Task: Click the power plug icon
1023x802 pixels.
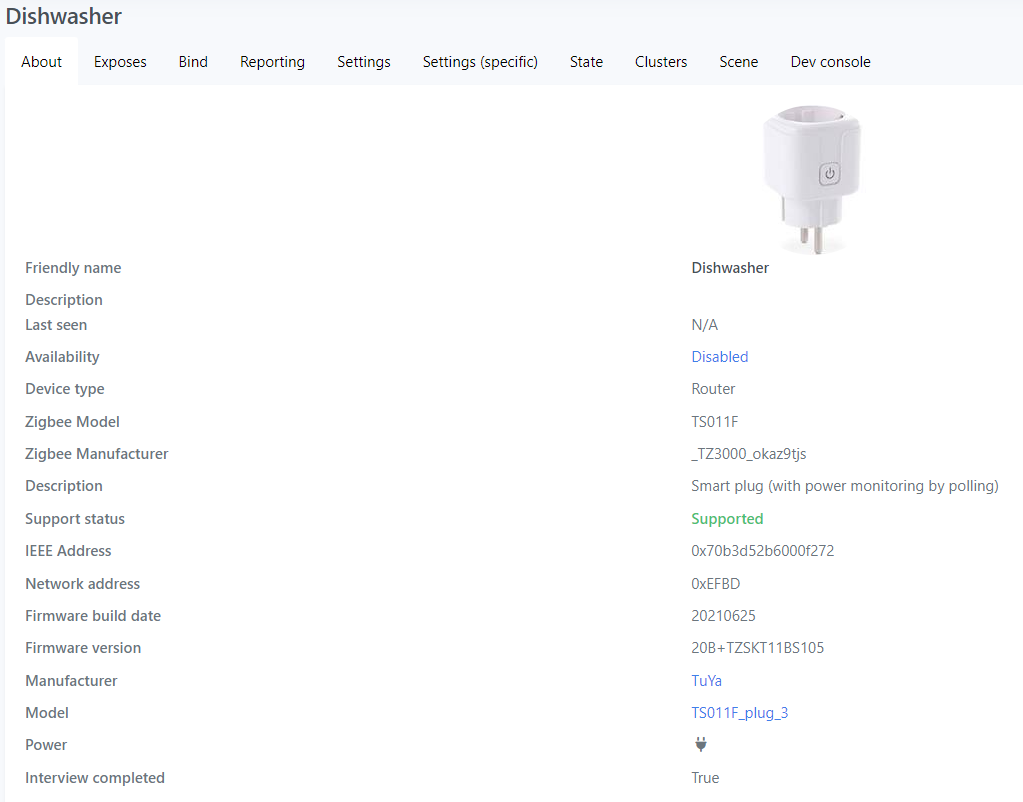Action: pyautogui.click(x=700, y=744)
